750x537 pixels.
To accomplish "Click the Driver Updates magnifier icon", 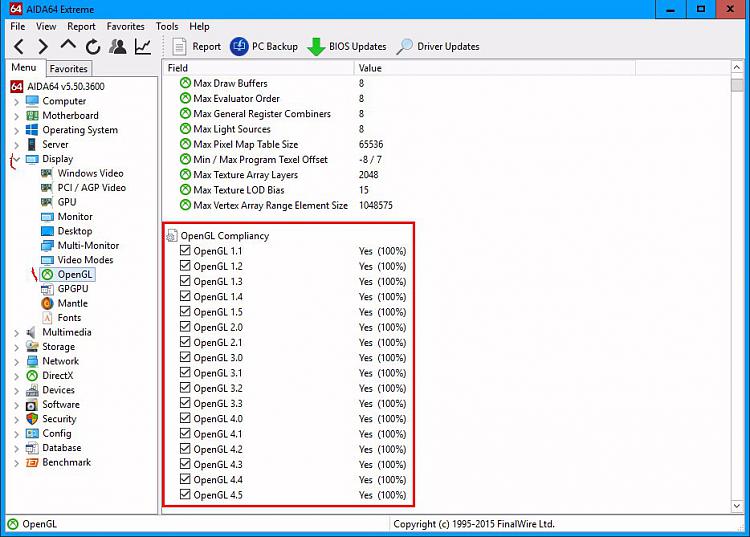I will tap(404, 46).
